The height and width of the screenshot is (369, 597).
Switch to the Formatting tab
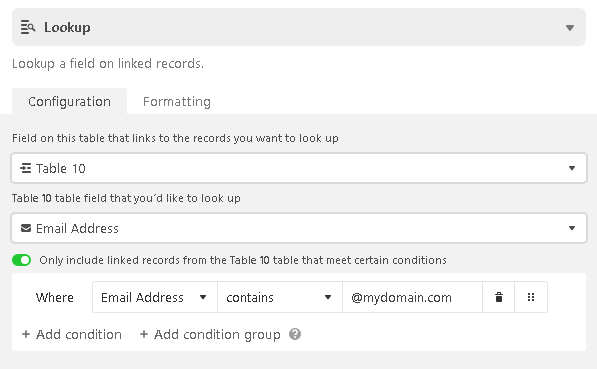click(x=177, y=102)
